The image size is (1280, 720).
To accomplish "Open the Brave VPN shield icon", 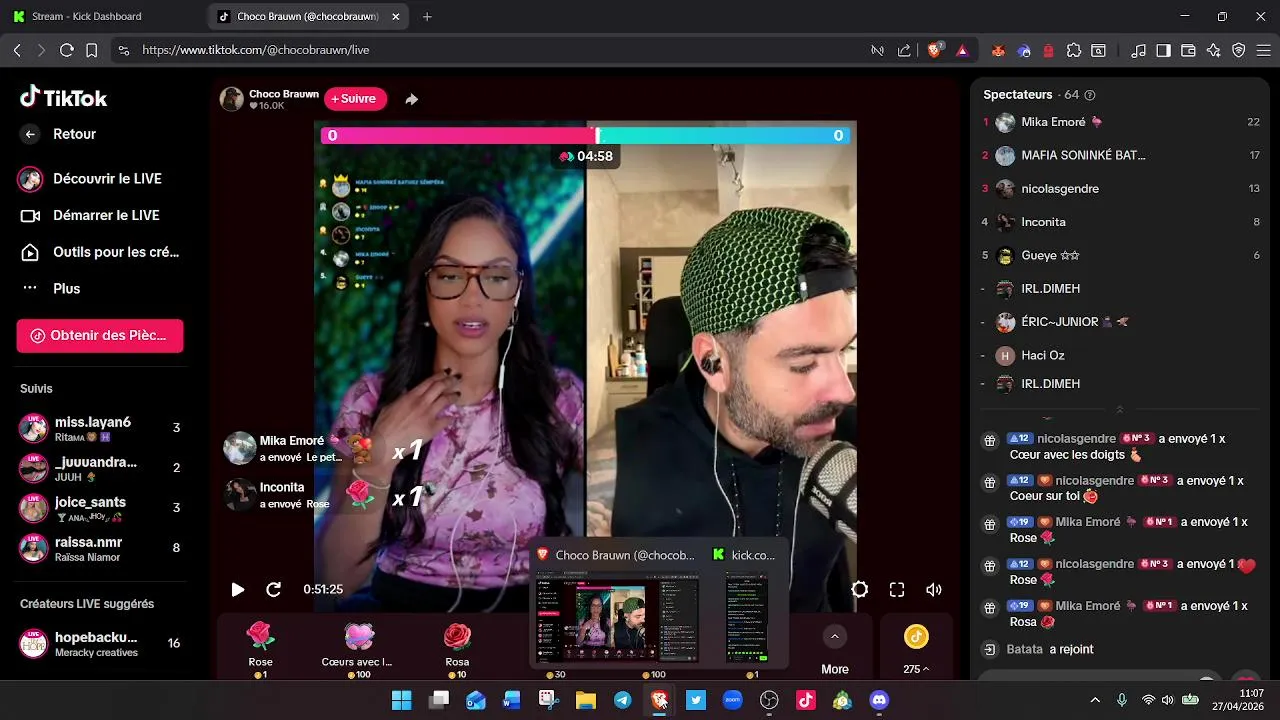I will point(1238,50).
